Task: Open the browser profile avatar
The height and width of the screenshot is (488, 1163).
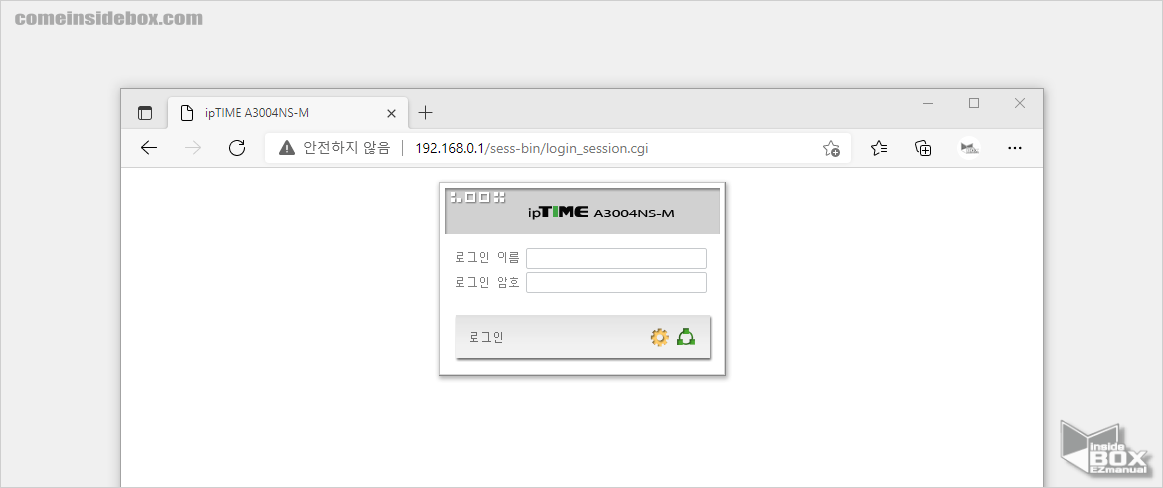Action: [x=969, y=148]
